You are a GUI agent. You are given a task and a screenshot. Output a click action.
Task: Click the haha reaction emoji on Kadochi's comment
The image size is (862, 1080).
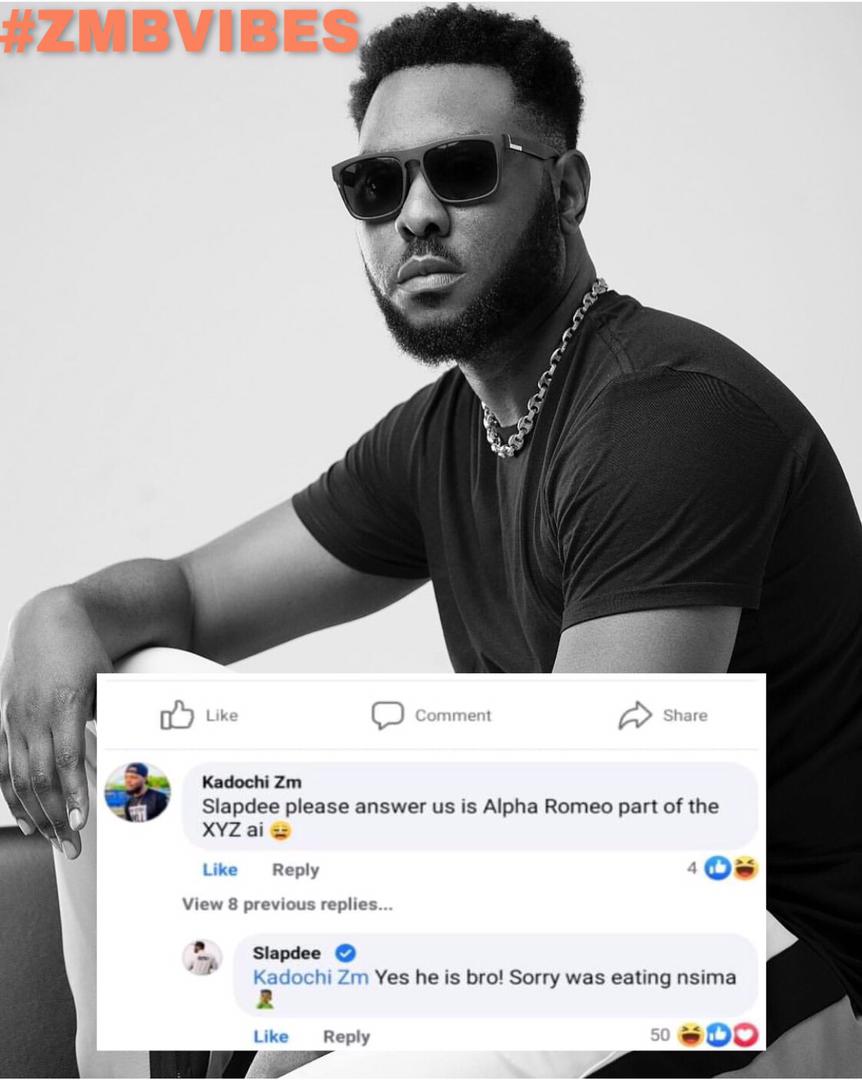(x=745, y=868)
